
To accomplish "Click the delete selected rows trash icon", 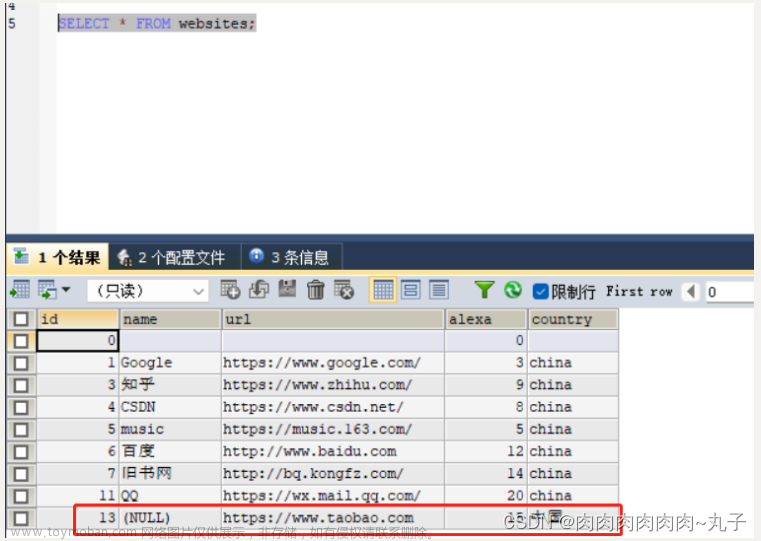I will [x=315, y=290].
